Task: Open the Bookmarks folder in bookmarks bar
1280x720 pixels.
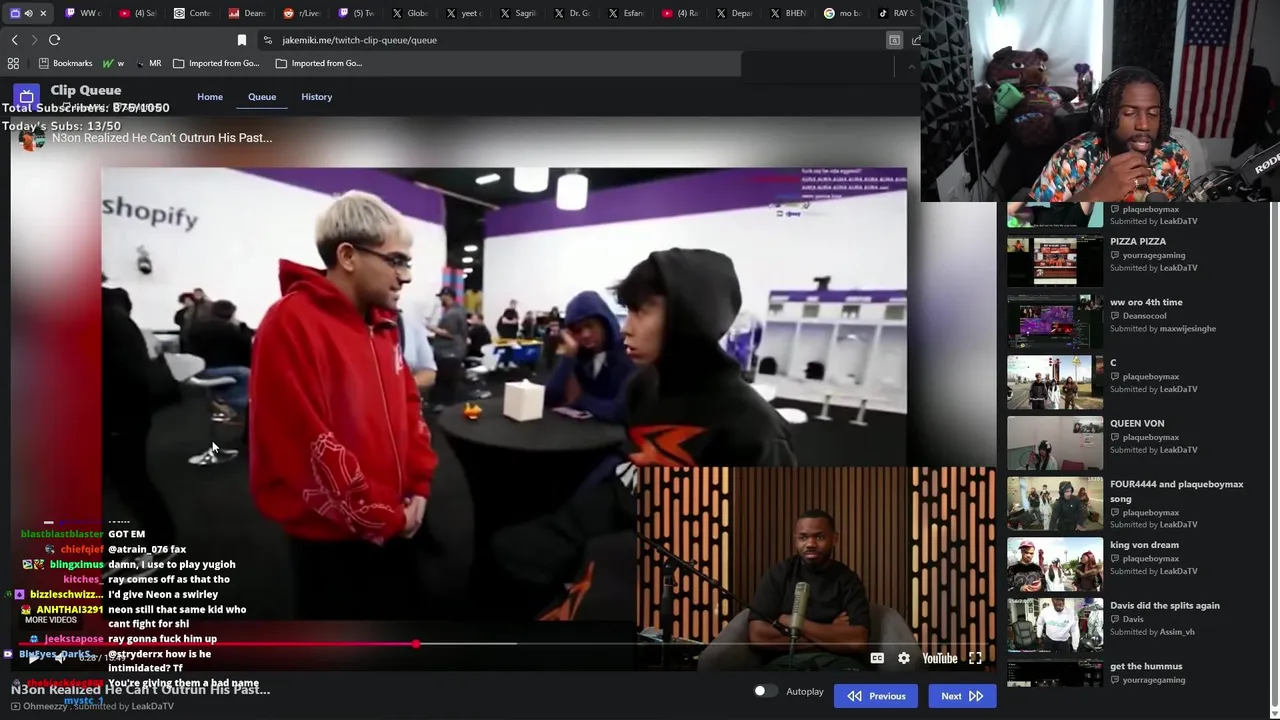Action: click(65, 63)
